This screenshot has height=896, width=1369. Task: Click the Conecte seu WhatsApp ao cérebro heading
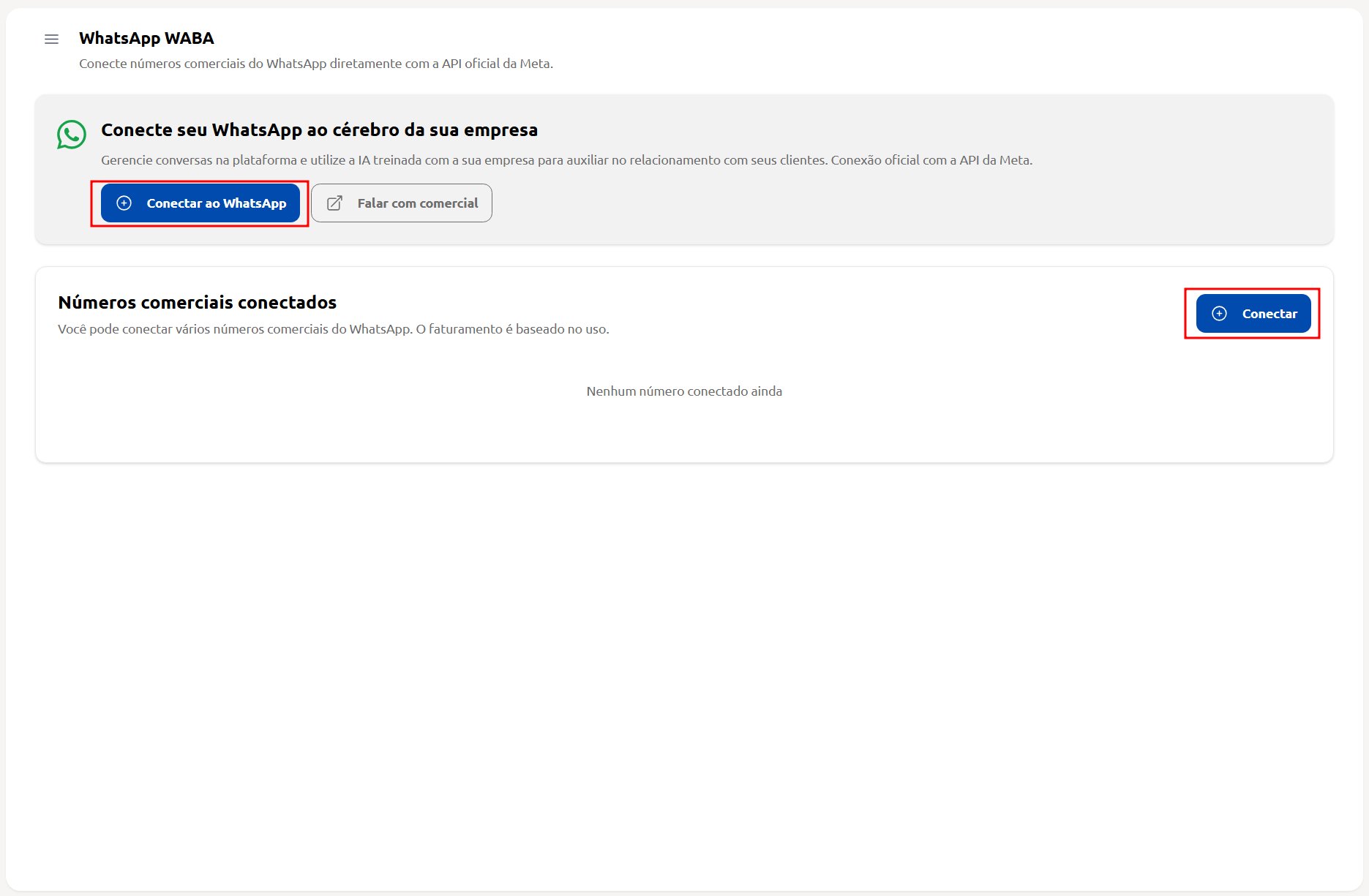coord(319,129)
